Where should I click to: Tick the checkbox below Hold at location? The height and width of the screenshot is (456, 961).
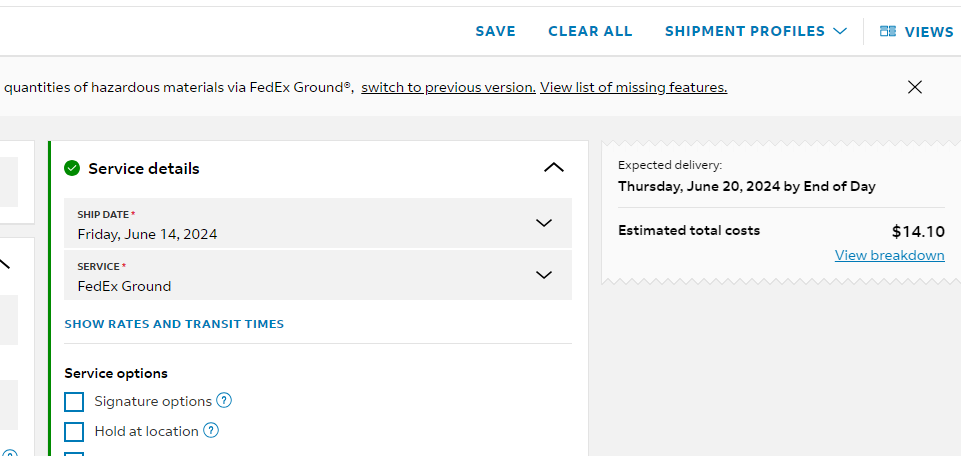pos(74,454)
